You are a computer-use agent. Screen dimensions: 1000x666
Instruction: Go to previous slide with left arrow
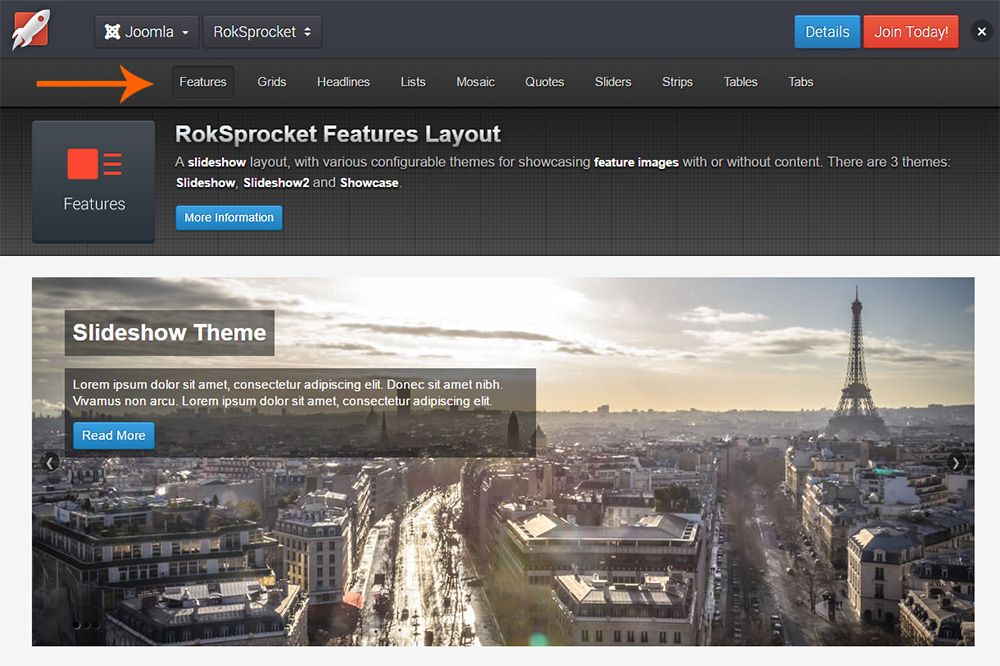50,462
